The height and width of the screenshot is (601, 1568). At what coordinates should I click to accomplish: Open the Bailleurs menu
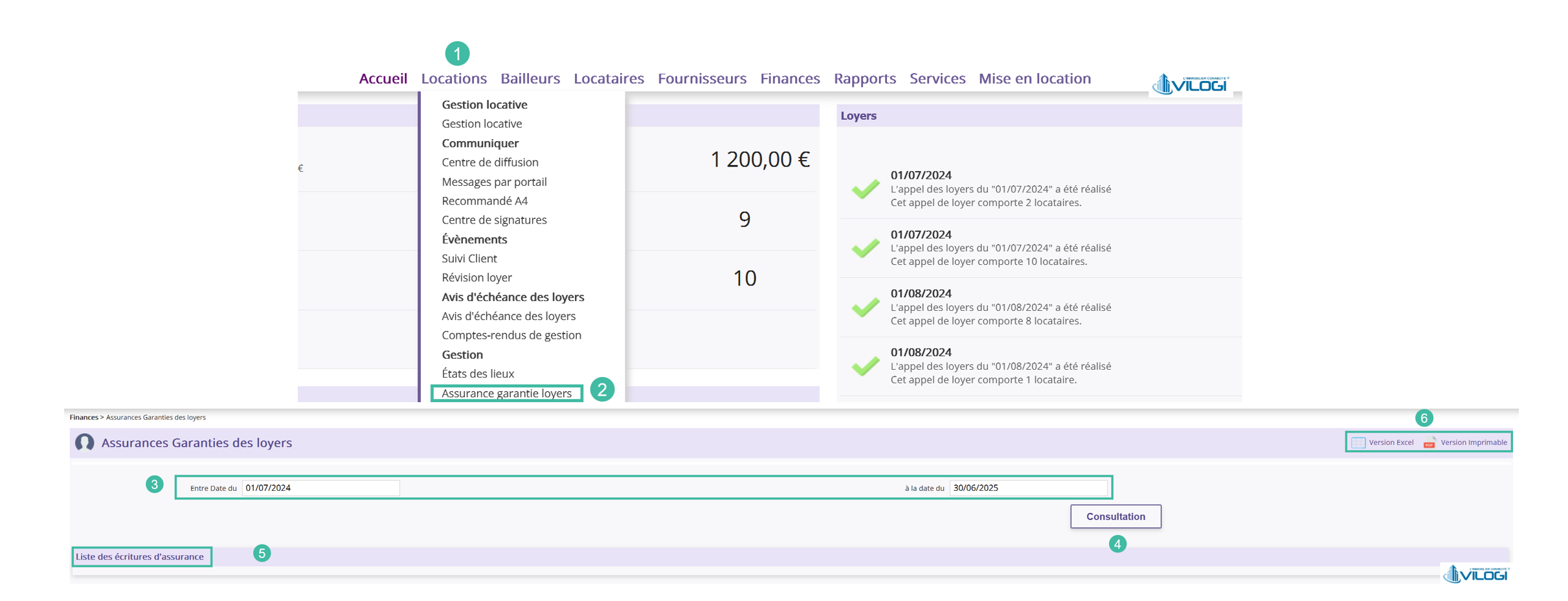click(530, 78)
